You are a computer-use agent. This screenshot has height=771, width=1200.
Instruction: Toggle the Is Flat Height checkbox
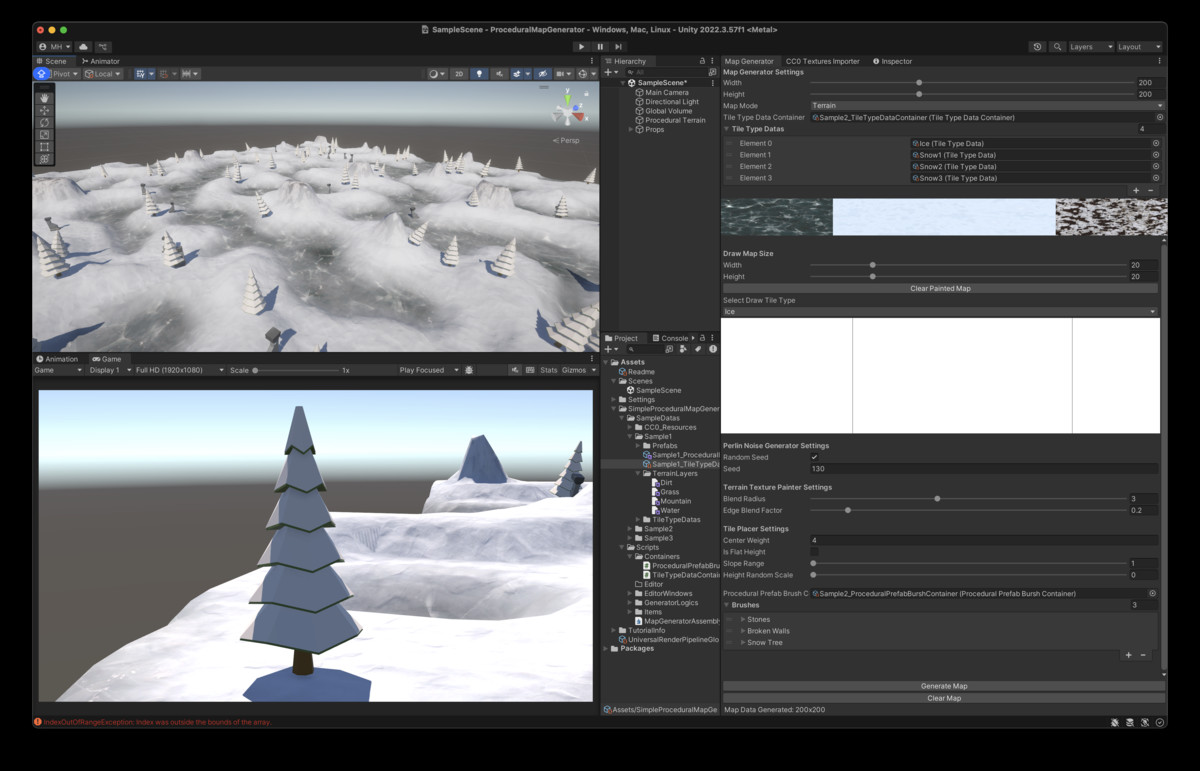tap(815, 552)
